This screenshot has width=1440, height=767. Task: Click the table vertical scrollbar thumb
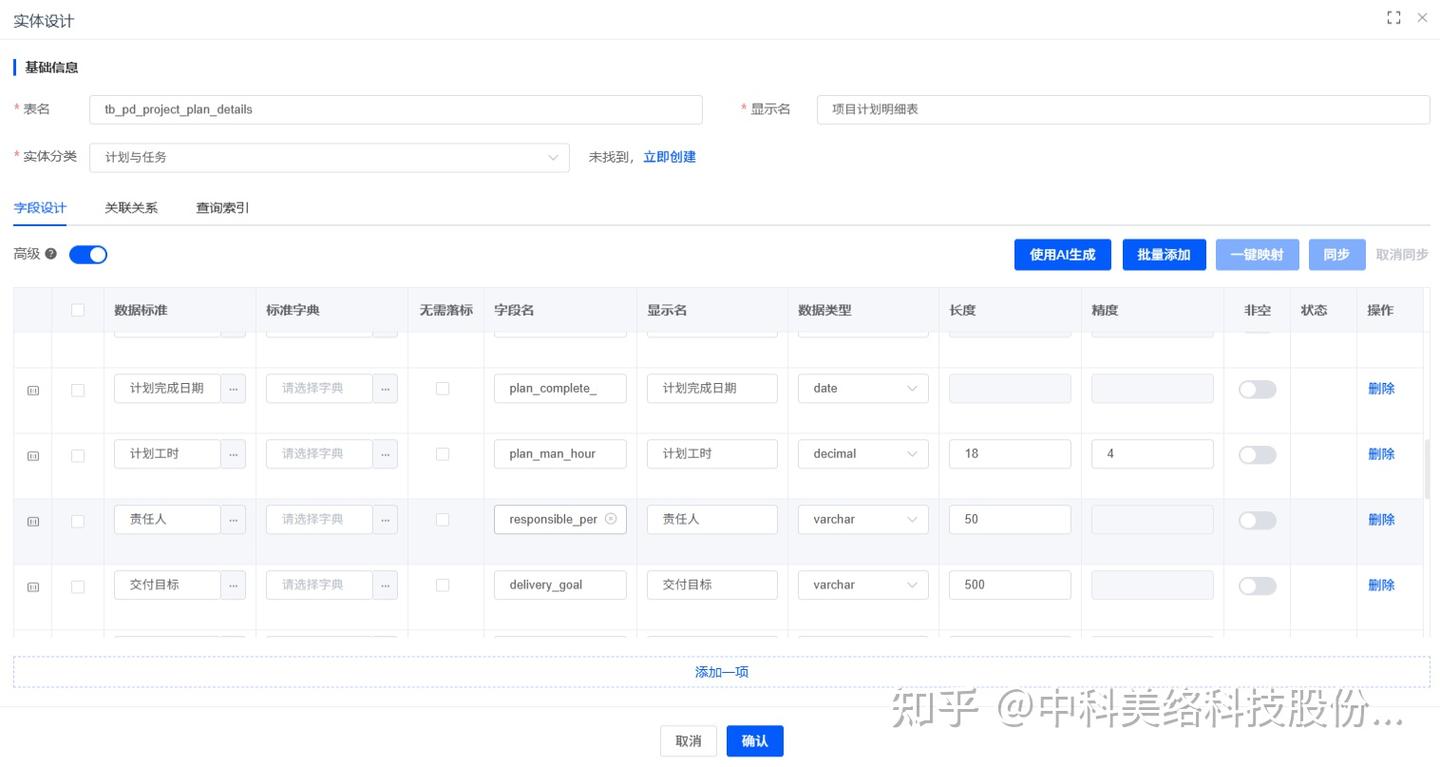(1427, 469)
